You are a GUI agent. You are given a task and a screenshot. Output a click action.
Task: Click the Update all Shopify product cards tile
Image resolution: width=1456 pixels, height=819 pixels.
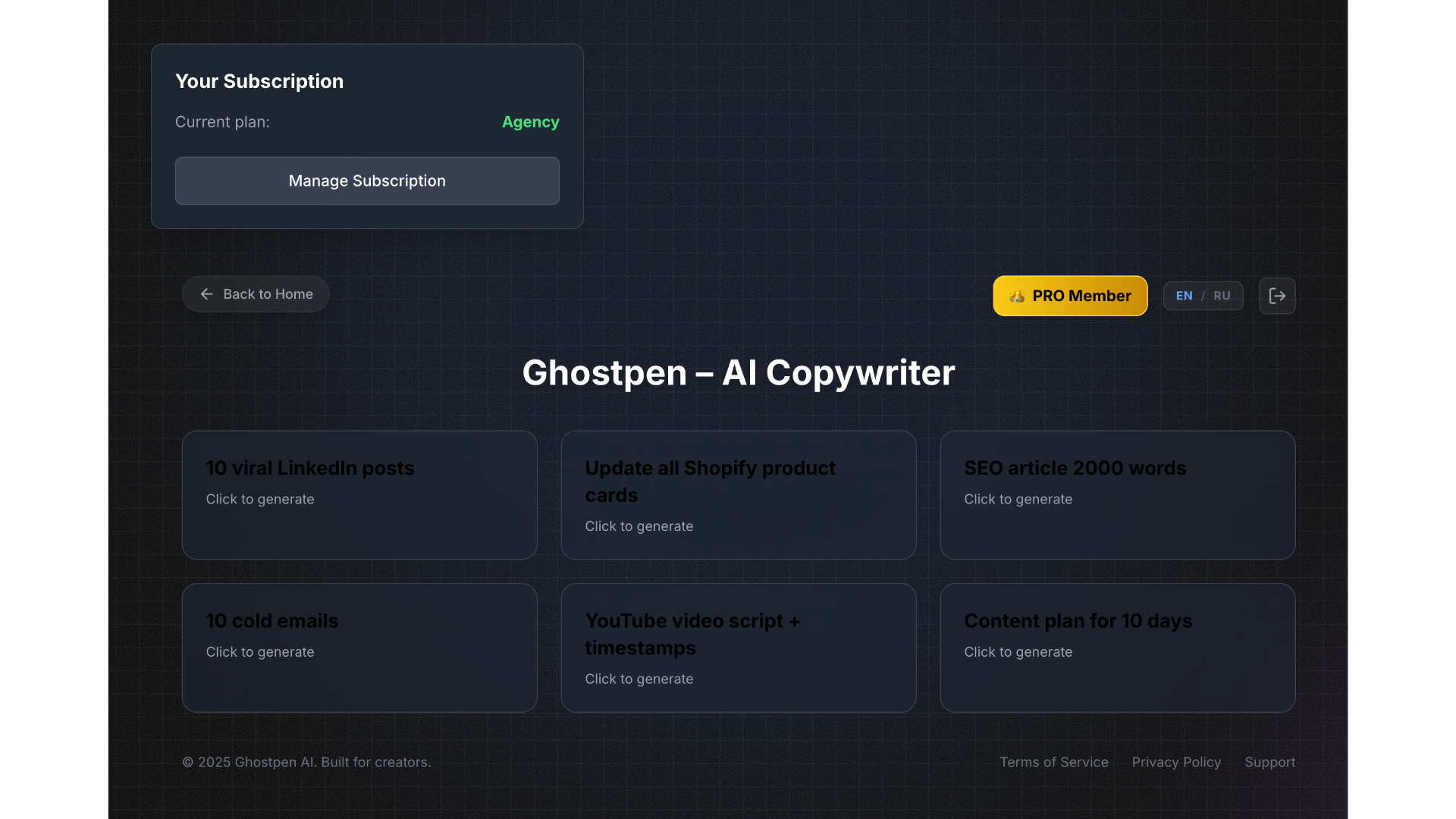738,494
